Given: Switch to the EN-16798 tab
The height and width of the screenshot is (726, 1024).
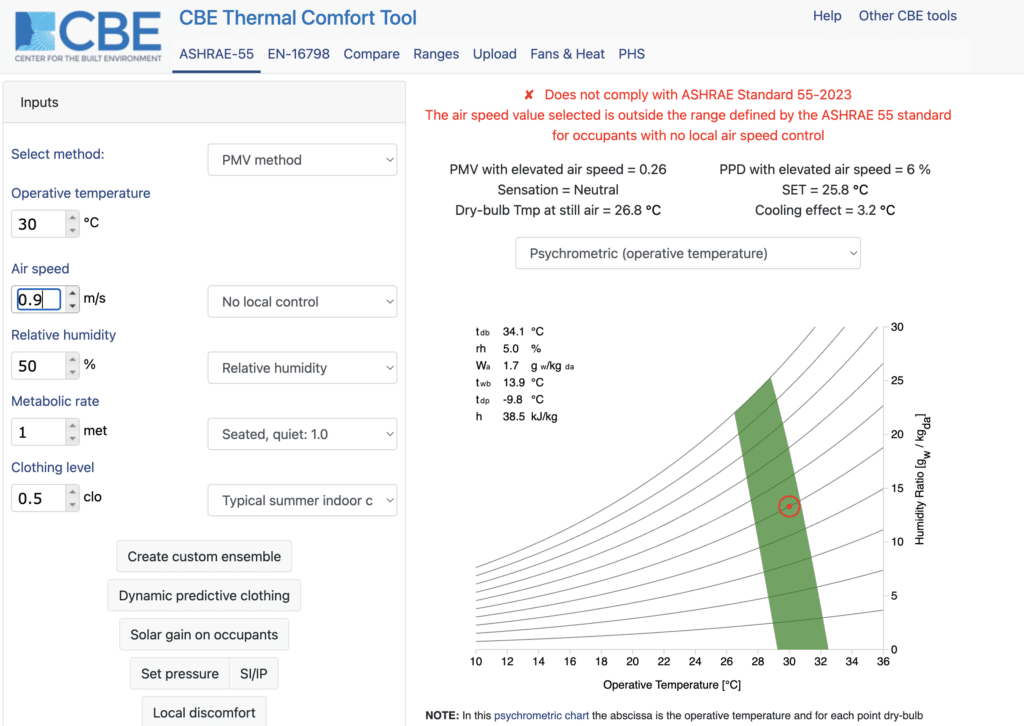Looking at the screenshot, I should 298,54.
